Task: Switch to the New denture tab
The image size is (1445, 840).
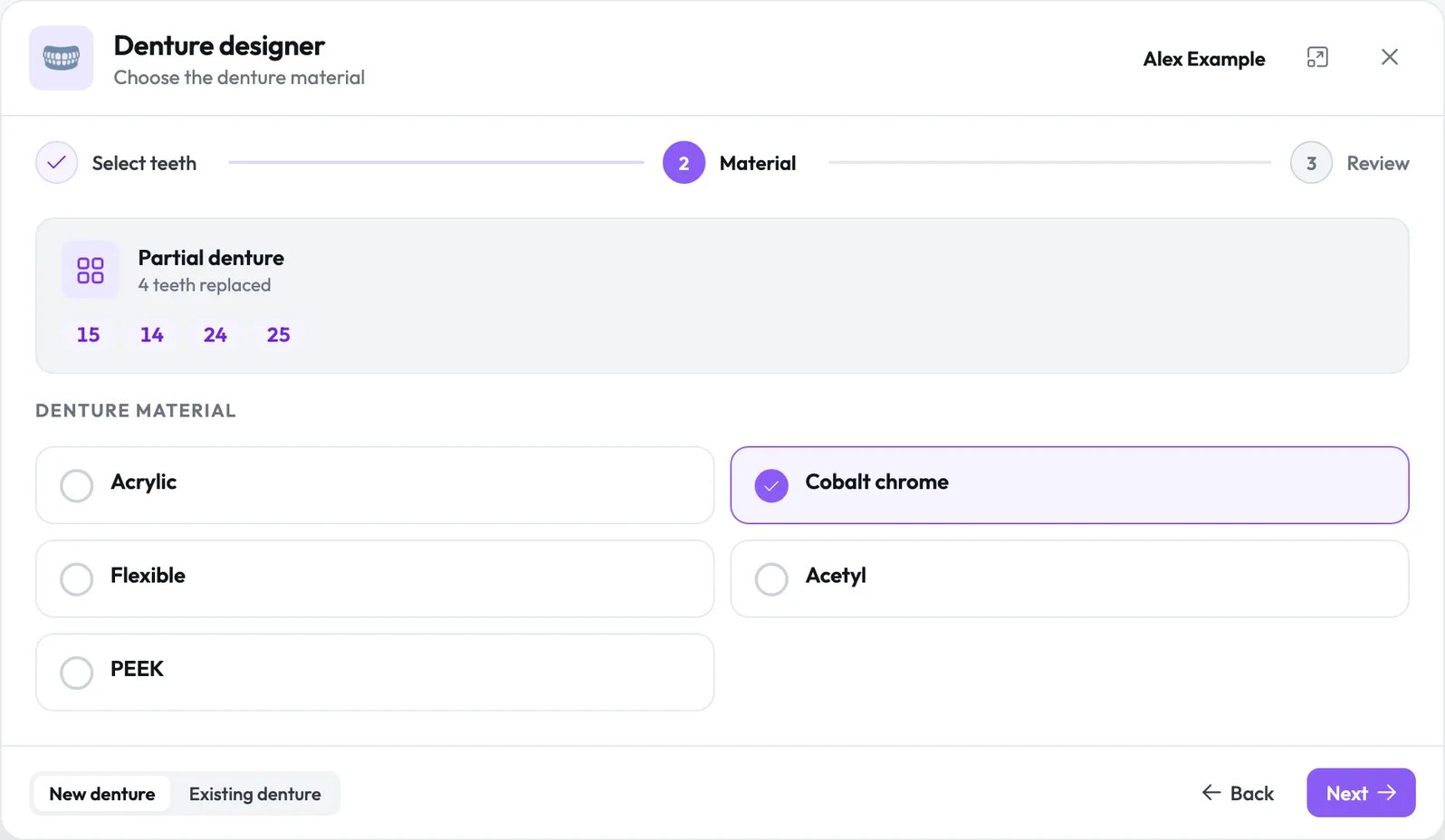Action: click(102, 794)
